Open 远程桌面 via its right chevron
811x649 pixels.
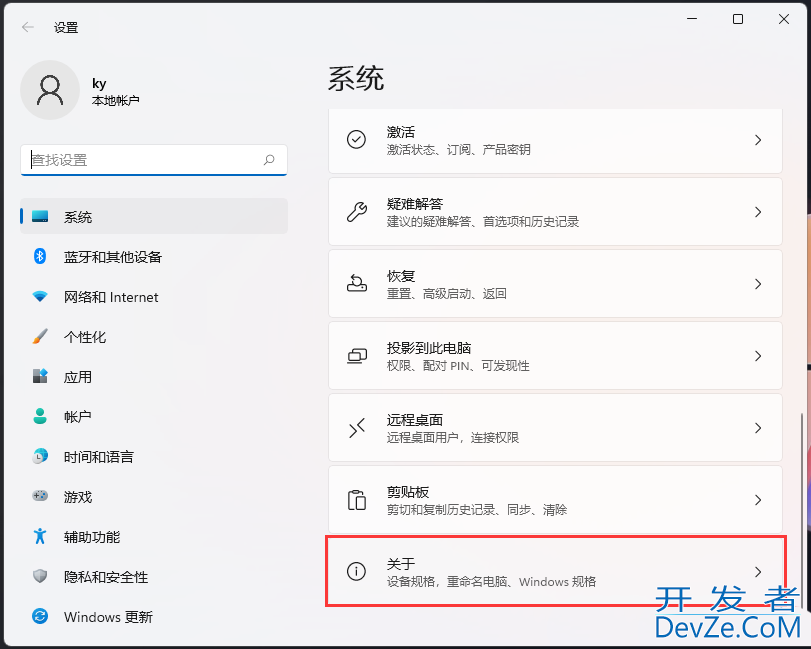click(758, 428)
